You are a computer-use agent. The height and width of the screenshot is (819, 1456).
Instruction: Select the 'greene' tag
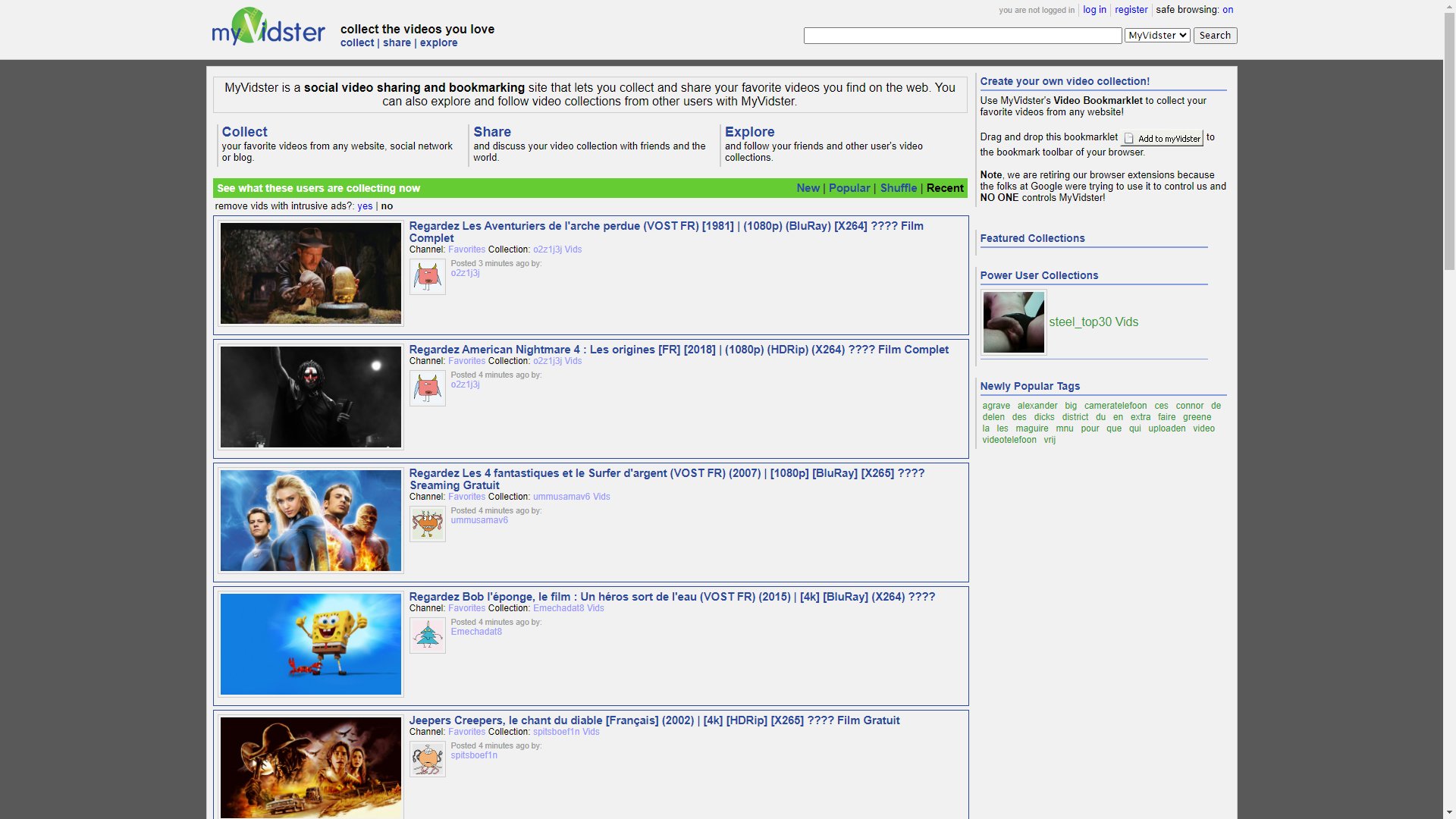pyautogui.click(x=1197, y=417)
